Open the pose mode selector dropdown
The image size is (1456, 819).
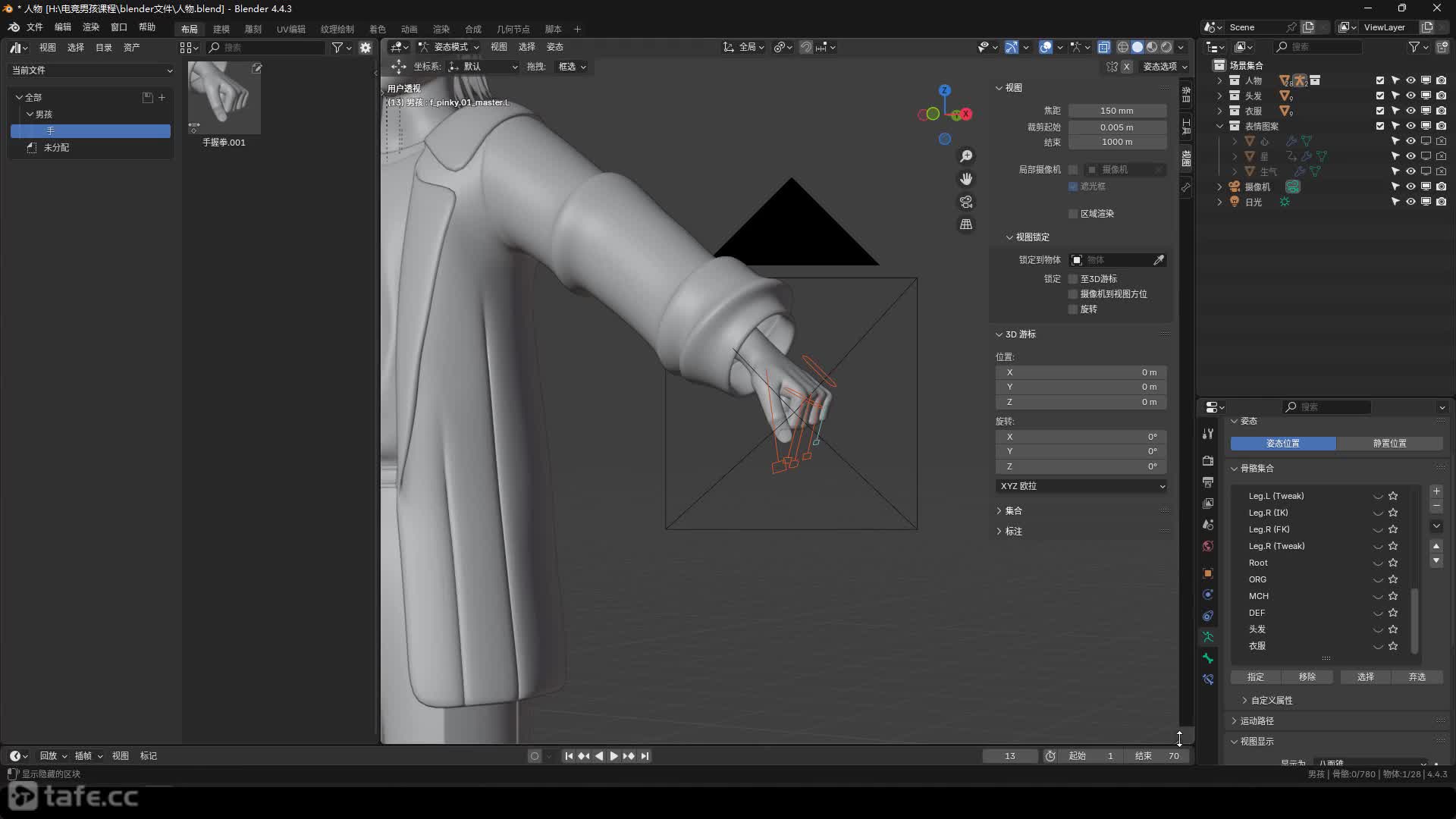[x=449, y=47]
